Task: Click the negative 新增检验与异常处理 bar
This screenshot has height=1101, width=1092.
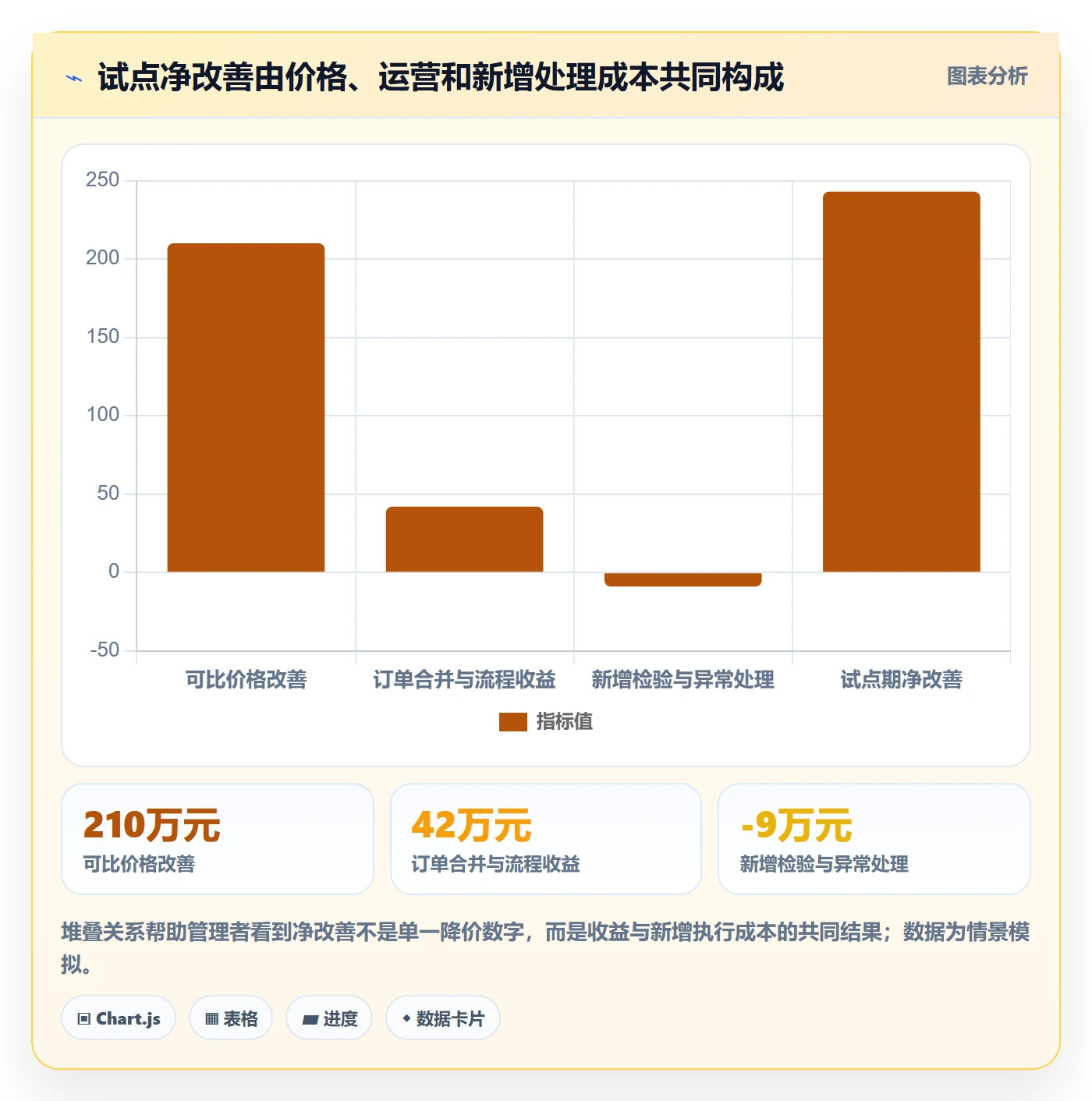Action: point(682,579)
